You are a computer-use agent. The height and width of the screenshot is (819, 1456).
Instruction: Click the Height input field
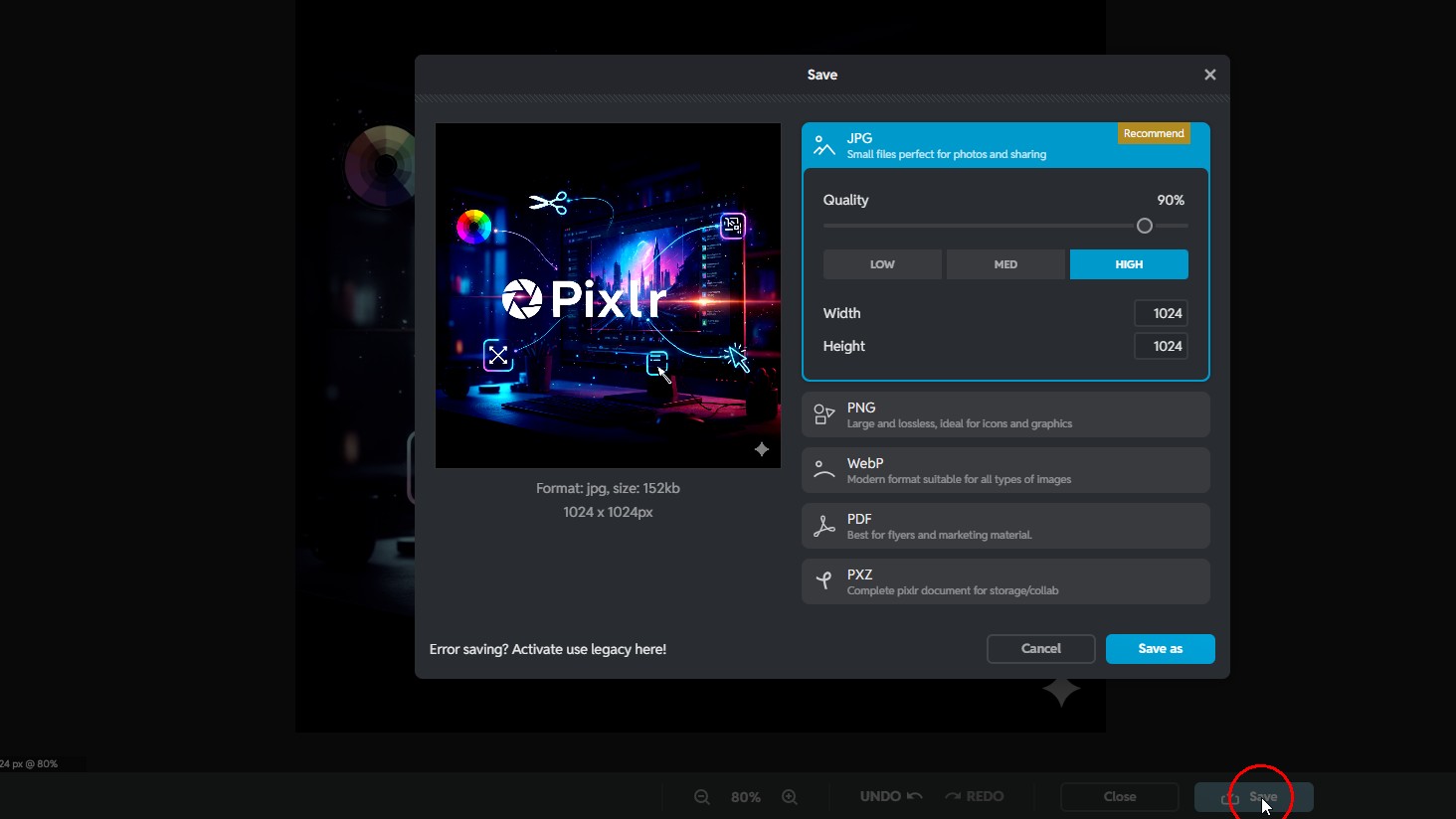tap(1161, 346)
